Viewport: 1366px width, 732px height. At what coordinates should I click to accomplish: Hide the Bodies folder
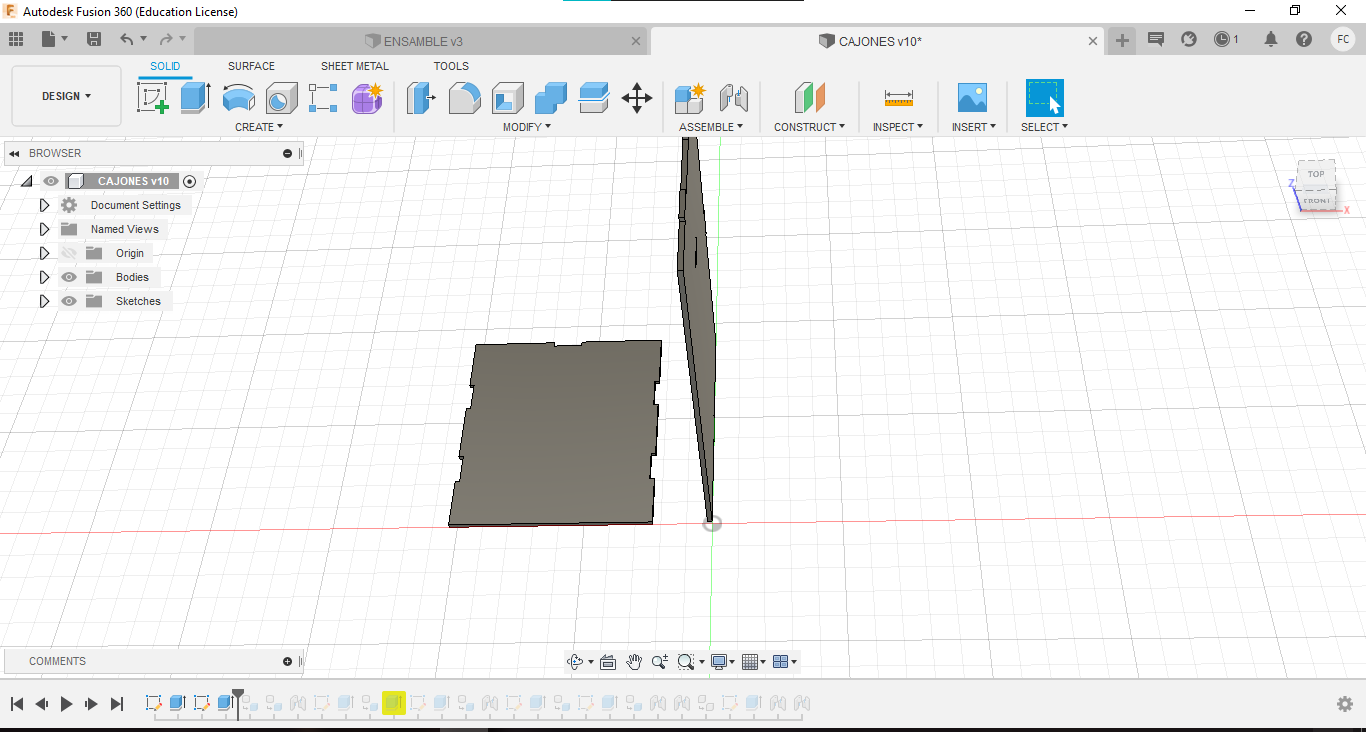[69, 277]
